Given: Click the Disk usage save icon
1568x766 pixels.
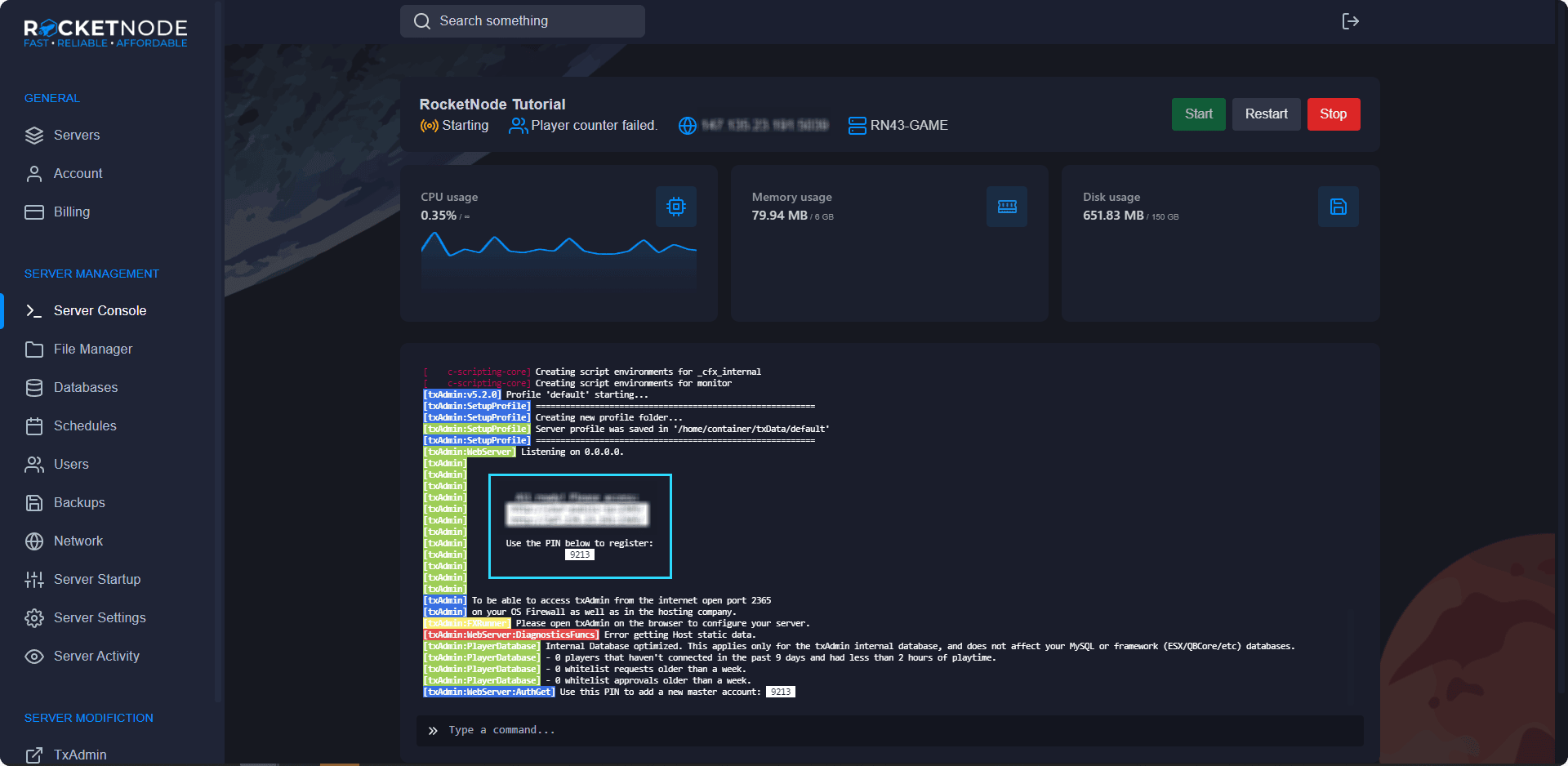Looking at the screenshot, I should pyautogui.click(x=1338, y=207).
